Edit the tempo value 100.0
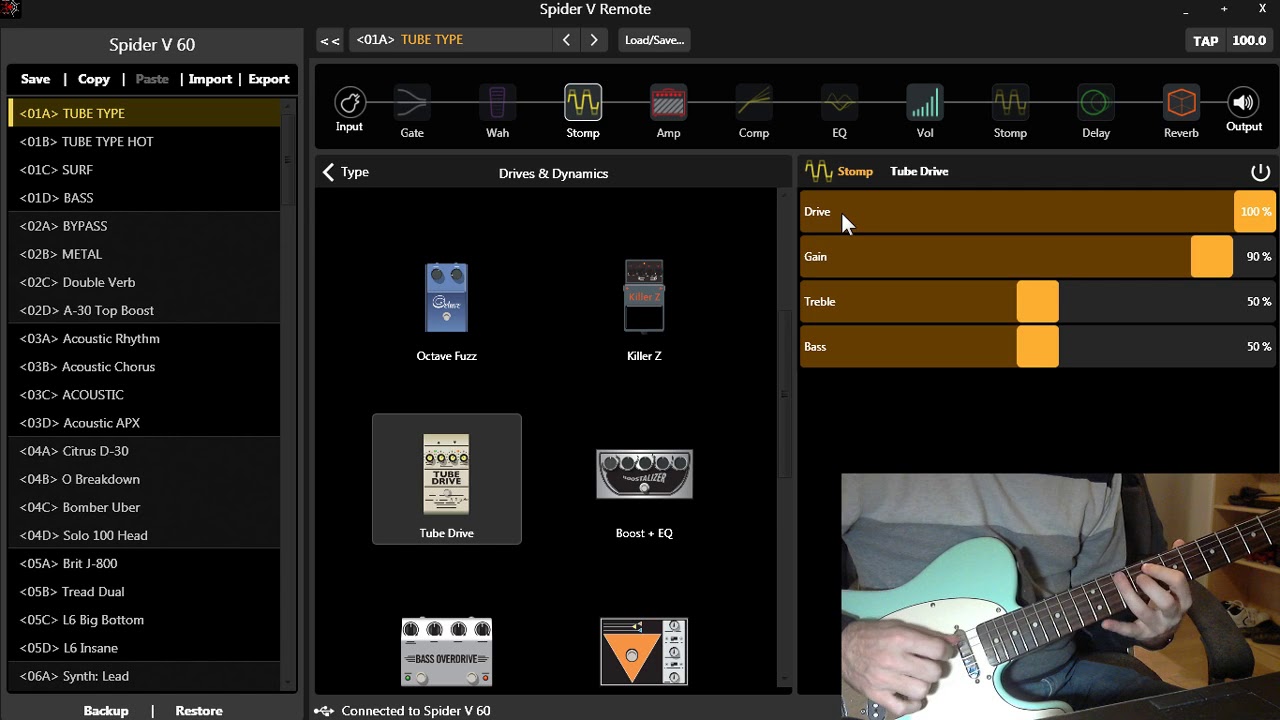1280x720 pixels. pyautogui.click(x=1249, y=41)
